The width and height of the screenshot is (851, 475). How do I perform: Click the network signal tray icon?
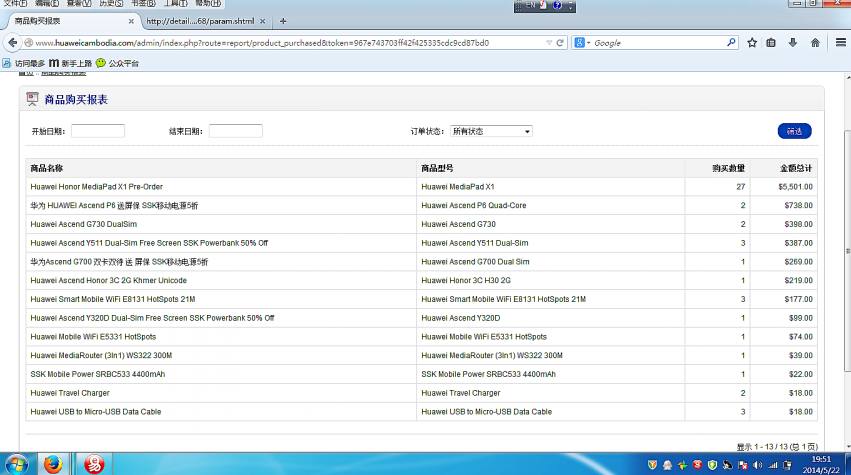coord(773,465)
